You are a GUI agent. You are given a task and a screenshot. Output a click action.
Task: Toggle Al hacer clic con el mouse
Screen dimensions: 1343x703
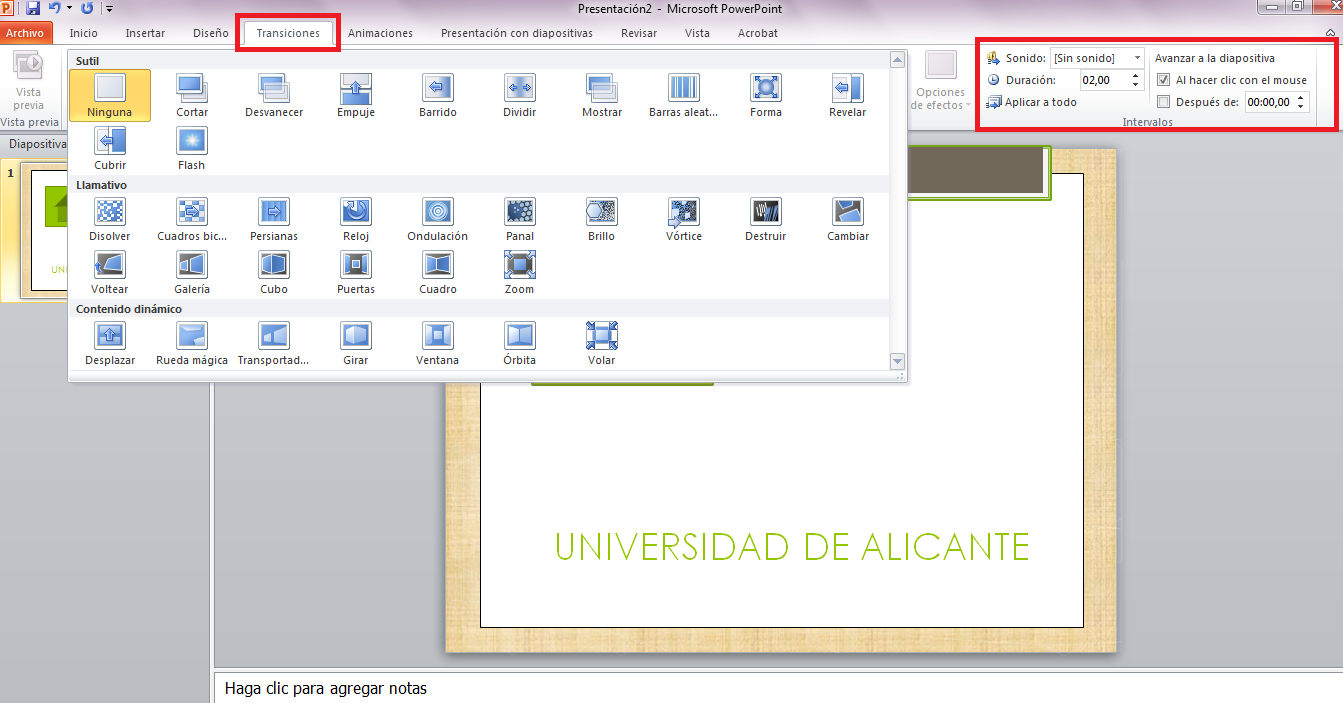[x=1163, y=80]
